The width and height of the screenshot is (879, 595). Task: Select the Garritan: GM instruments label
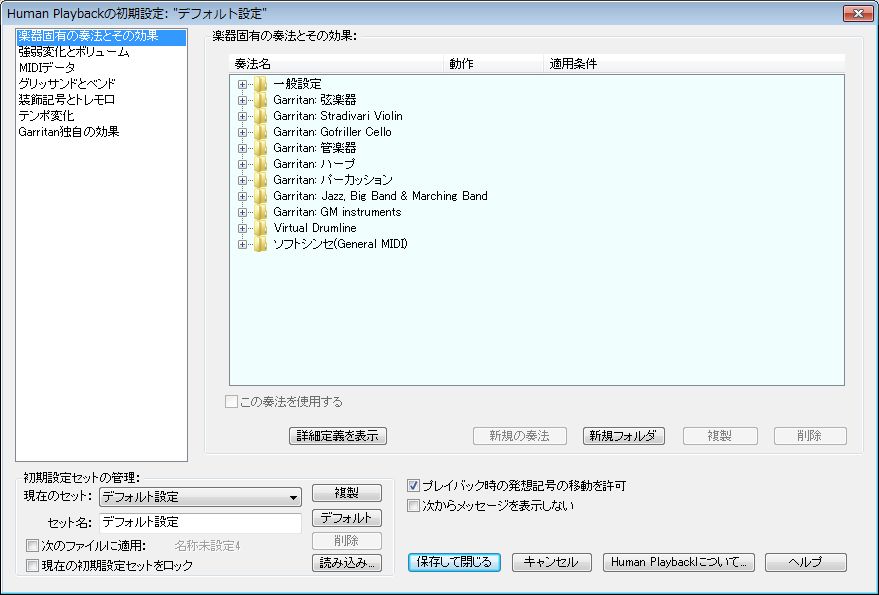tap(337, 212)
